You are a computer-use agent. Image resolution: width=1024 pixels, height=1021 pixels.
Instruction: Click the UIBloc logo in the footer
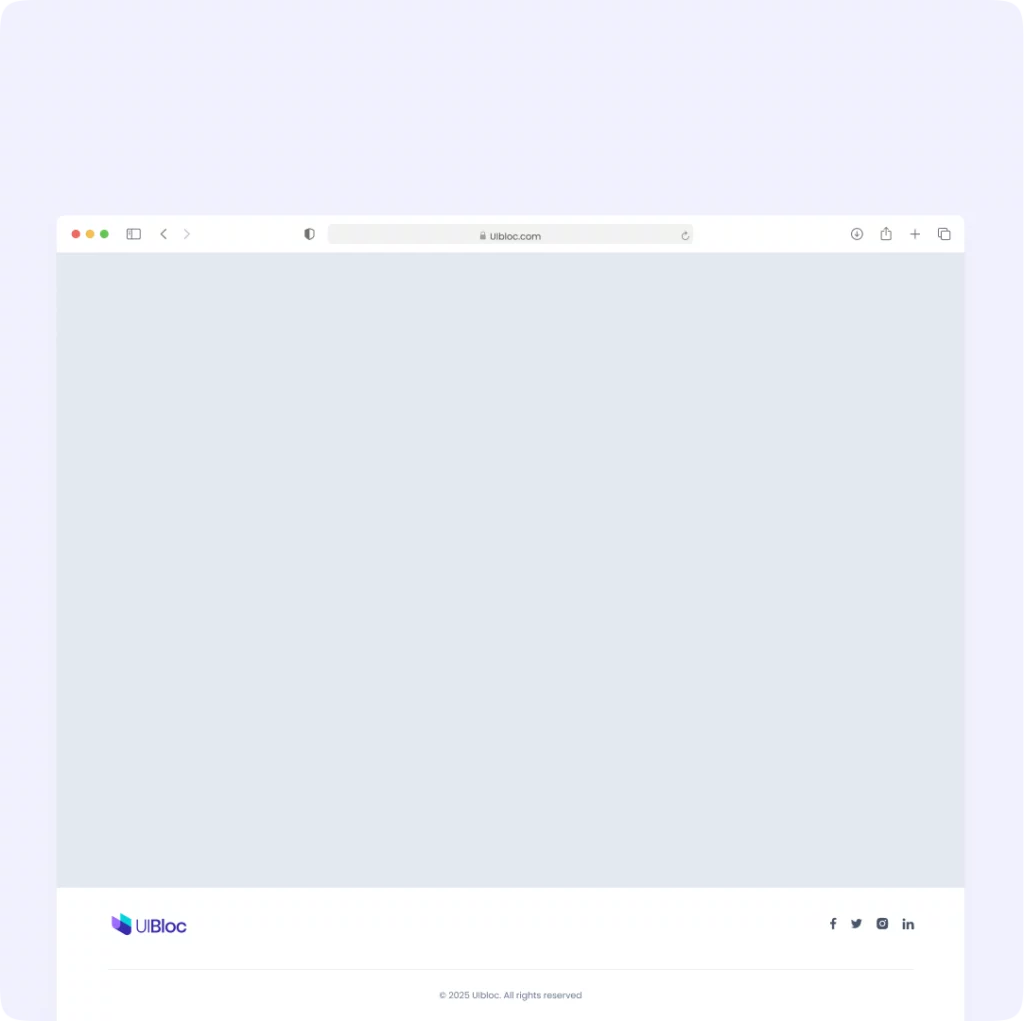[x=149, y=924]
